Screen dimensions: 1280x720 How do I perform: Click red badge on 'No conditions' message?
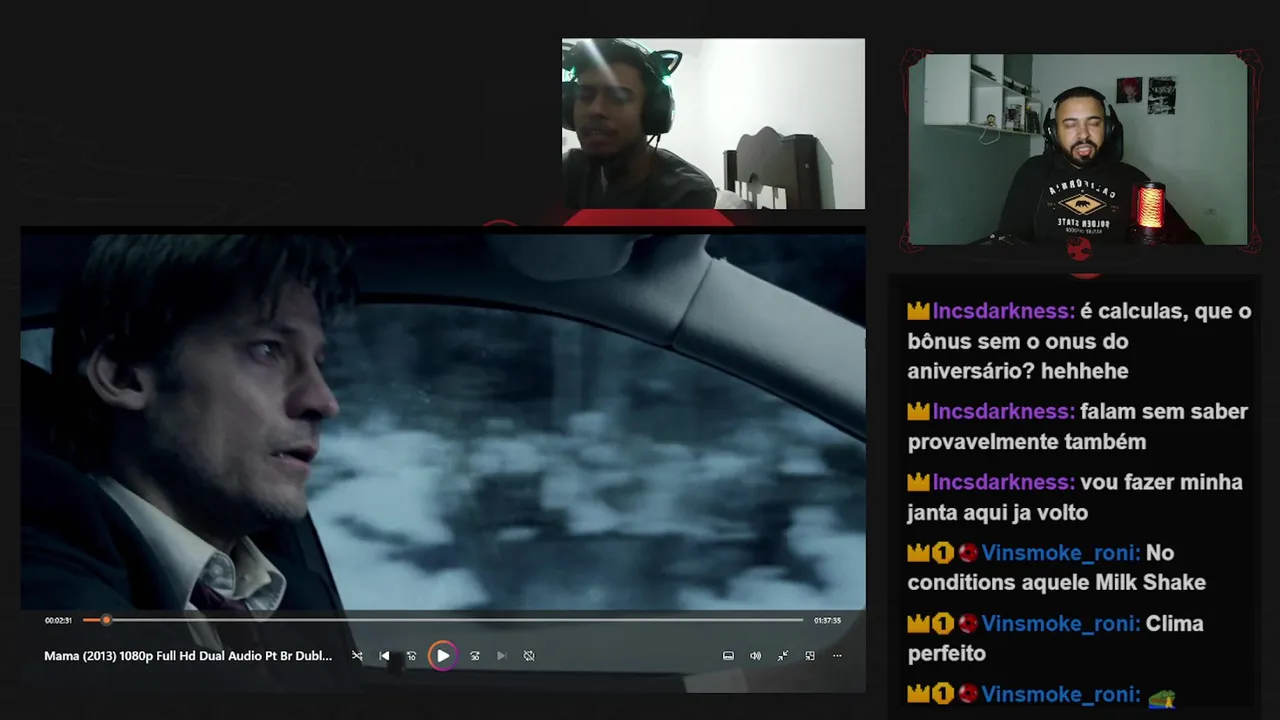(x=967, y=553)
